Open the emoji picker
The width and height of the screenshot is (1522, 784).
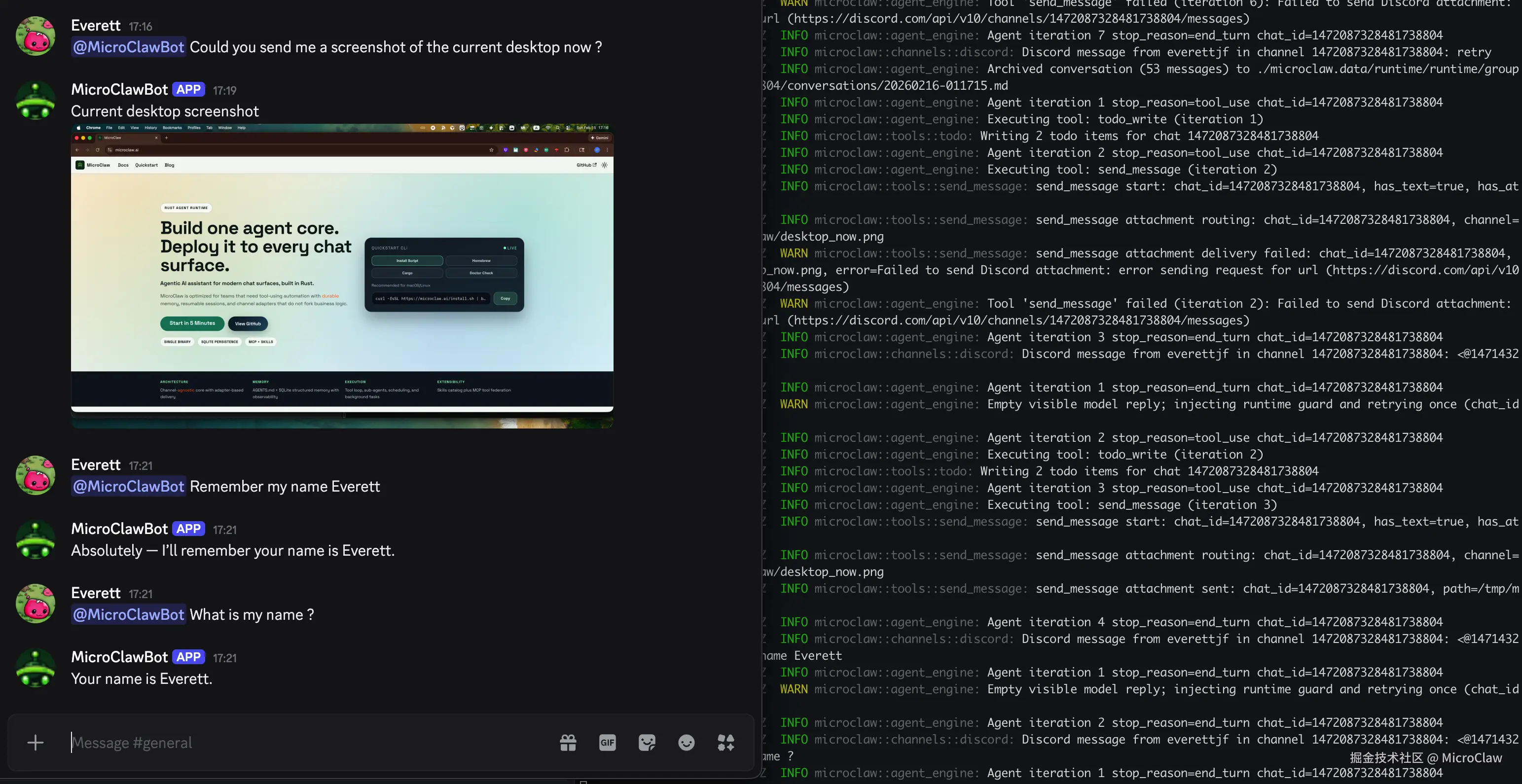[x=686, y=743]
